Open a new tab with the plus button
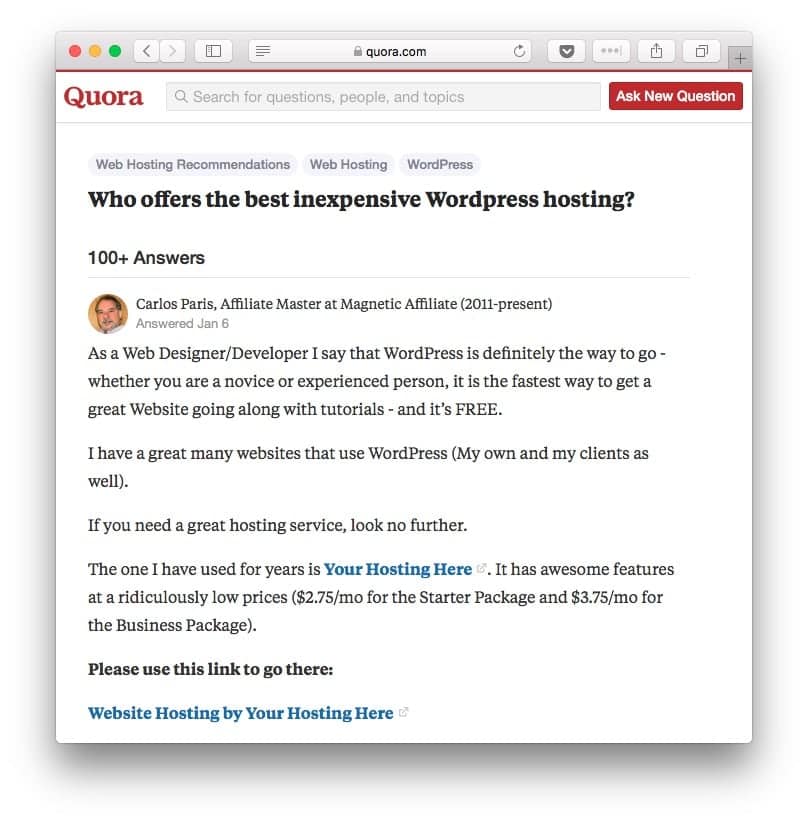The height and width of the screenshot is (823, 808). tap(740, 57)
